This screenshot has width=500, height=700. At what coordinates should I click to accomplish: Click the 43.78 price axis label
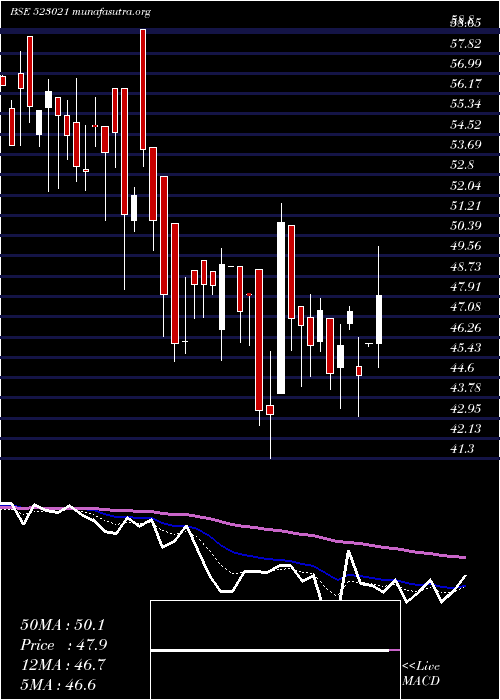[466, 388]
